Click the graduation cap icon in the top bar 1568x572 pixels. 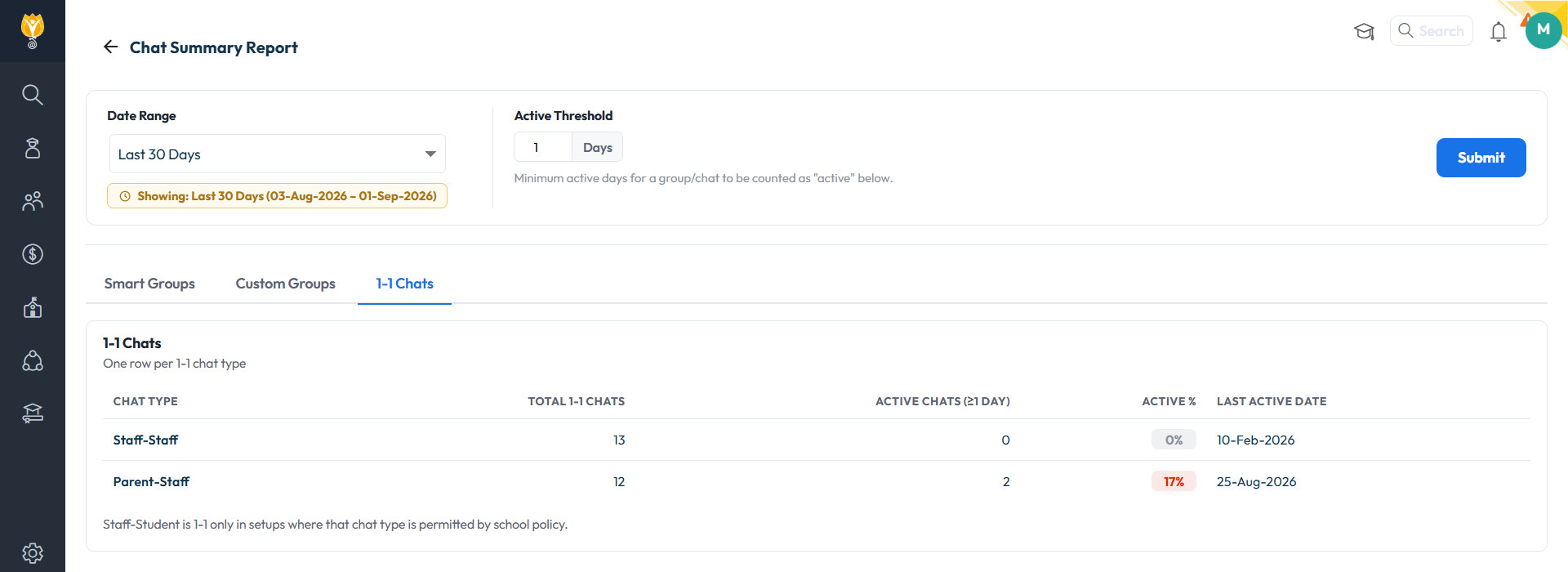pyautogui.click(x=1365, y=32)
